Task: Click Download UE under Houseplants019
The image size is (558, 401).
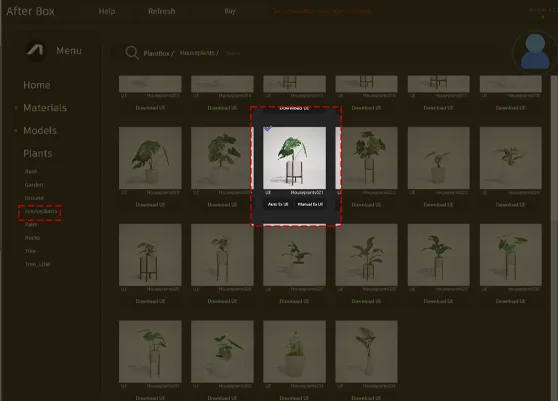Action: [x=150, y=205]
